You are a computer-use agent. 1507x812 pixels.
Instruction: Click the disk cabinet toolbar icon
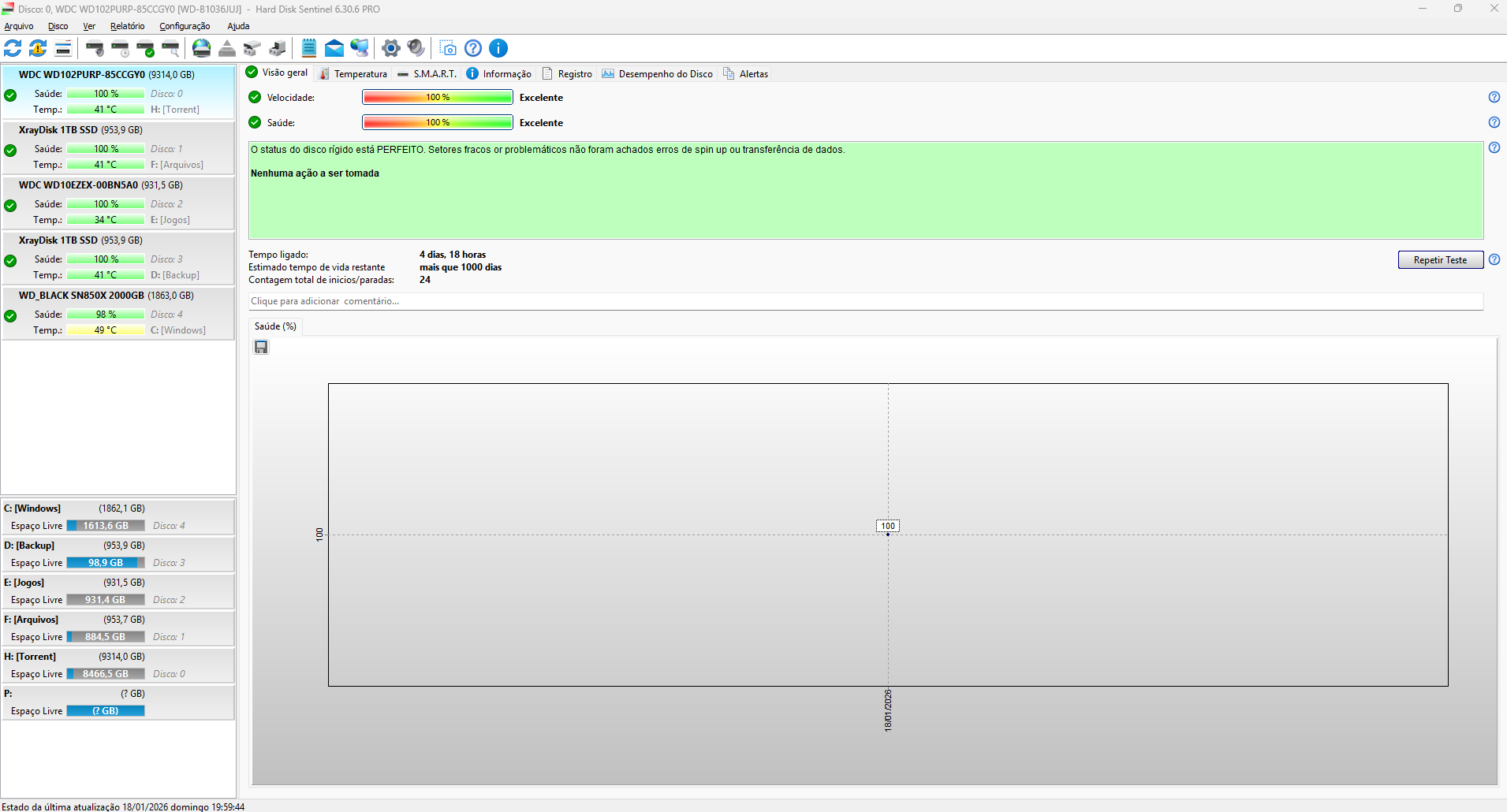(252, 48)
